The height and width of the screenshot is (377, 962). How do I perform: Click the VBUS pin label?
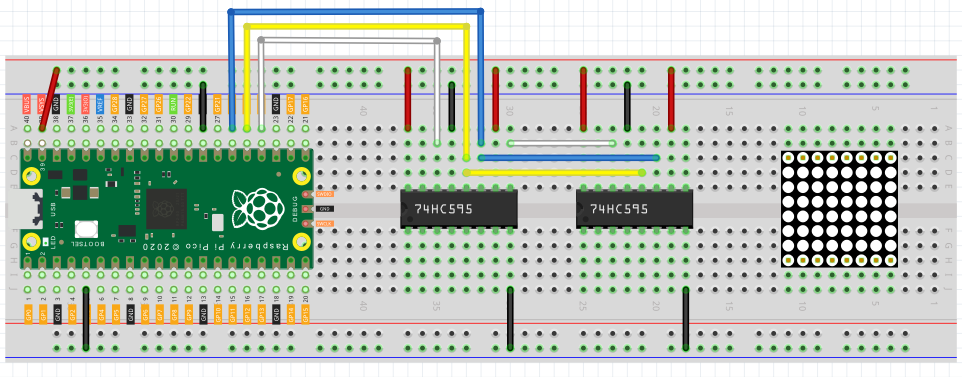pos(27,104)
